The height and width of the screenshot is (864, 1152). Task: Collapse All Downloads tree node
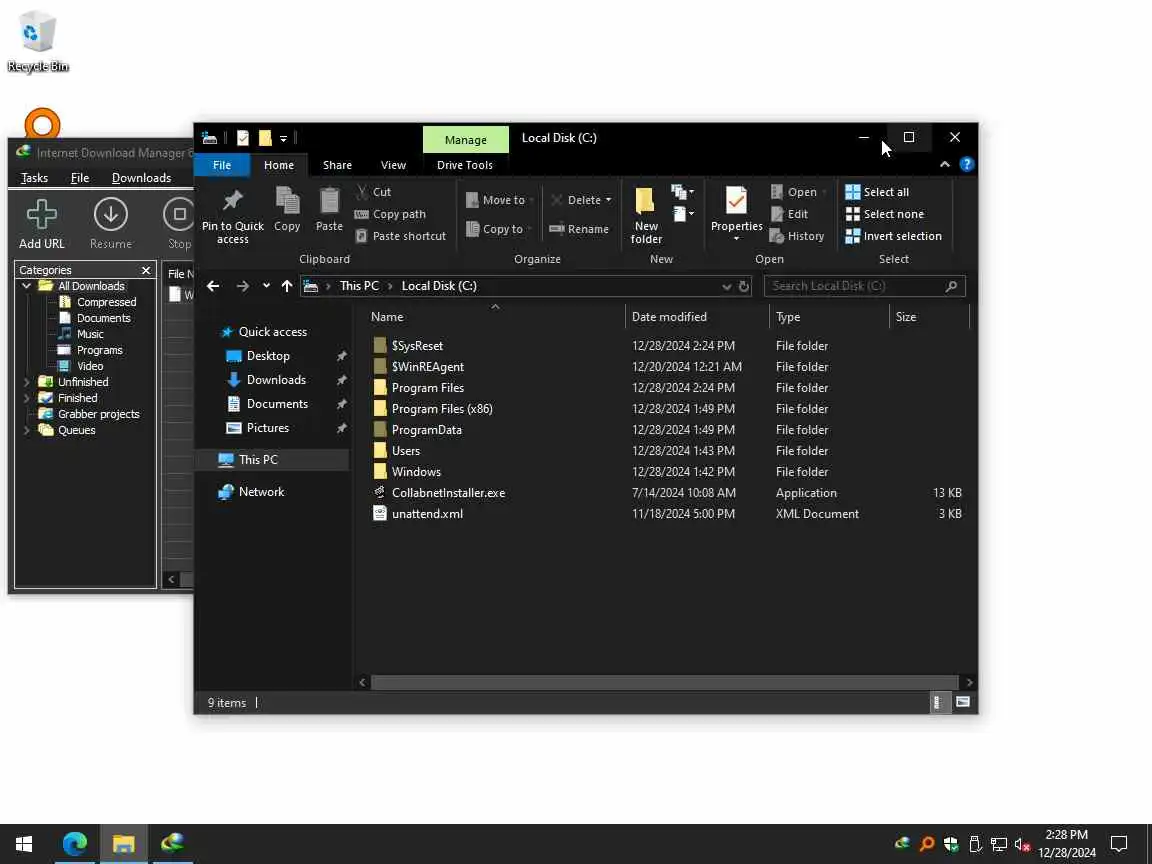pyautogui.click(x=26, y=286)
